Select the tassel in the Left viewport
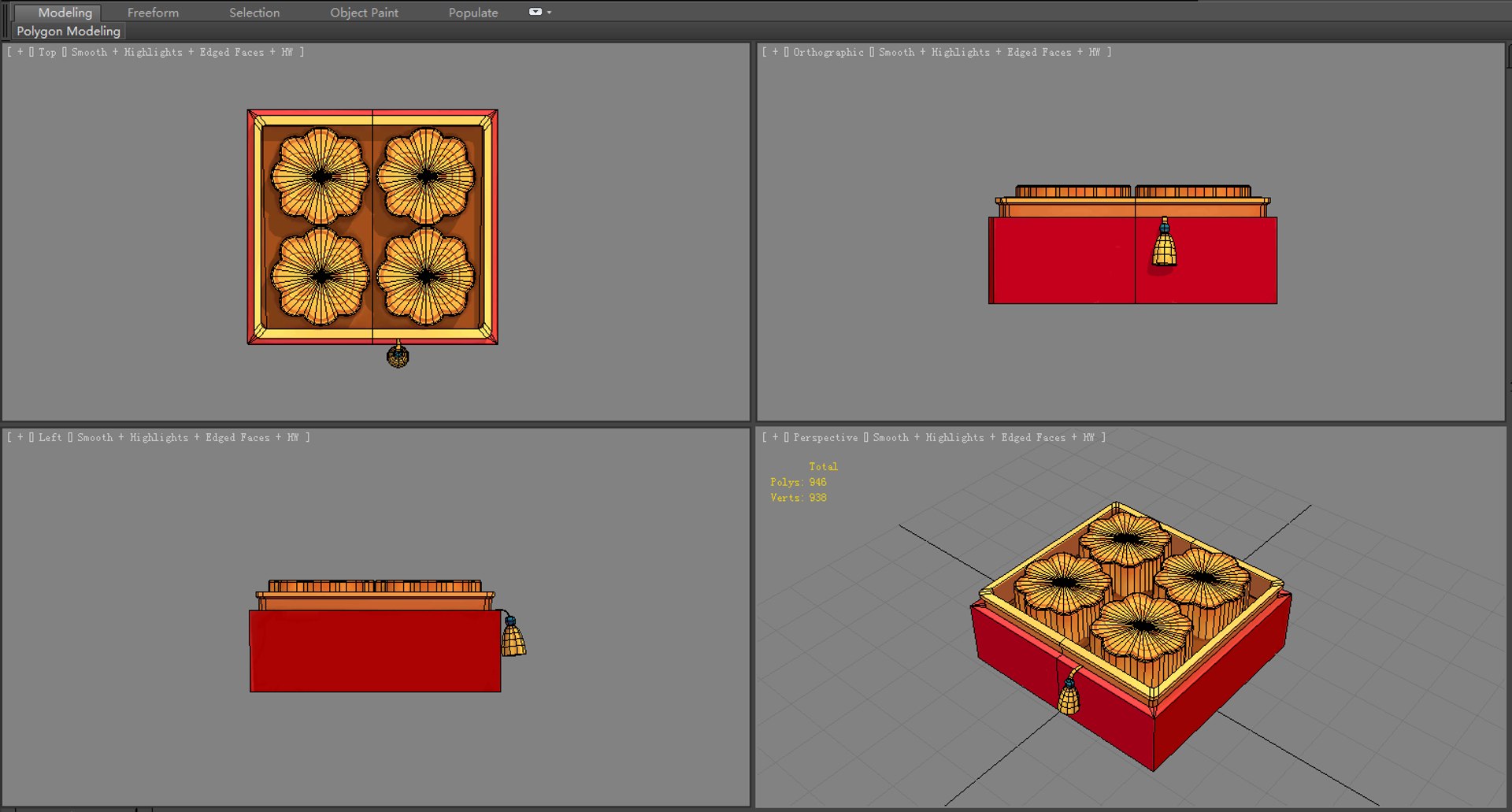Screen dimensions: 1512x812 click(513, 636)
